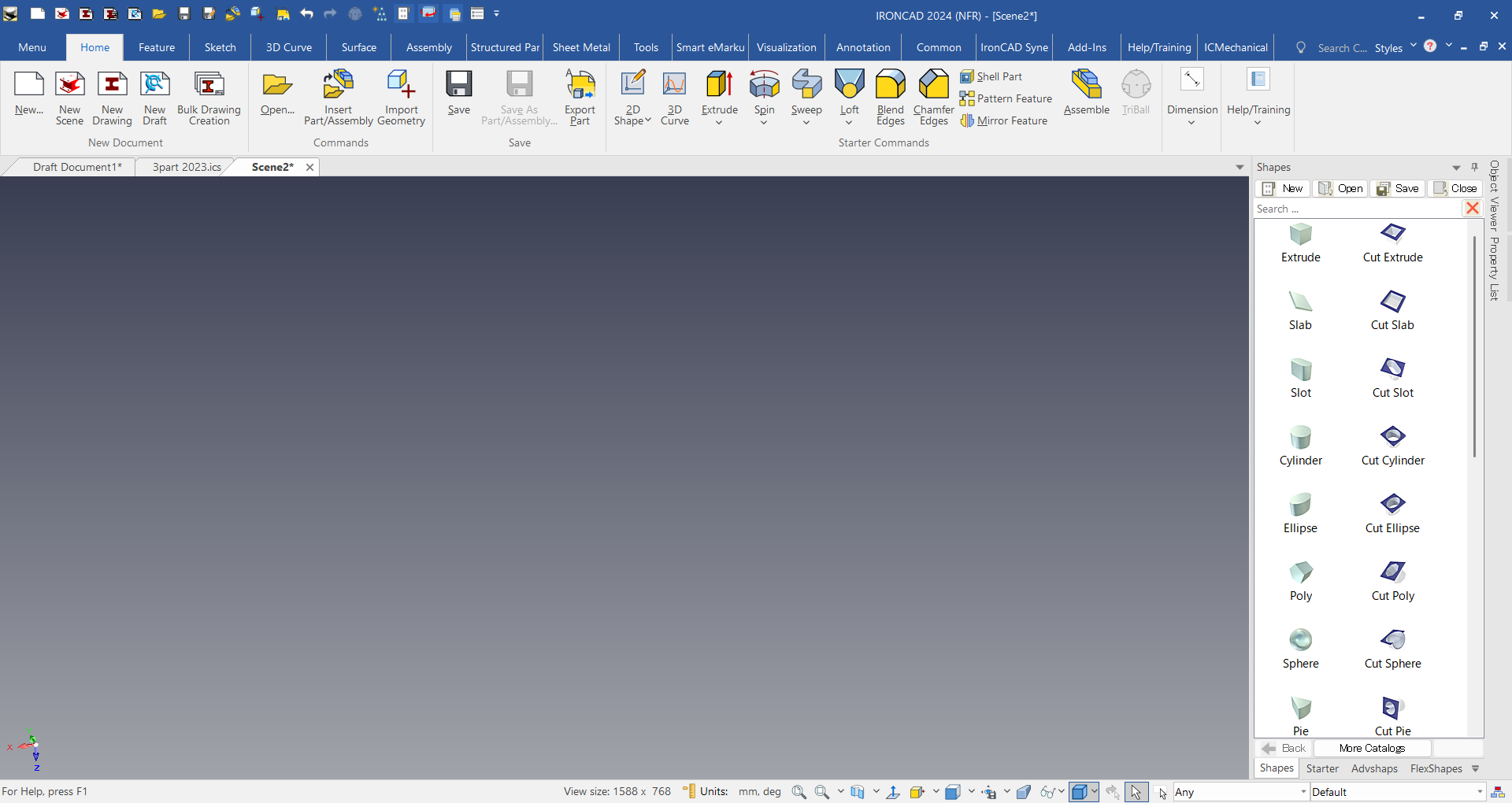Pick the Cylinder shape from catalog
The height and width of the screenshot is (803, 1512).
pyautogui.click(x=1300, y=446)
